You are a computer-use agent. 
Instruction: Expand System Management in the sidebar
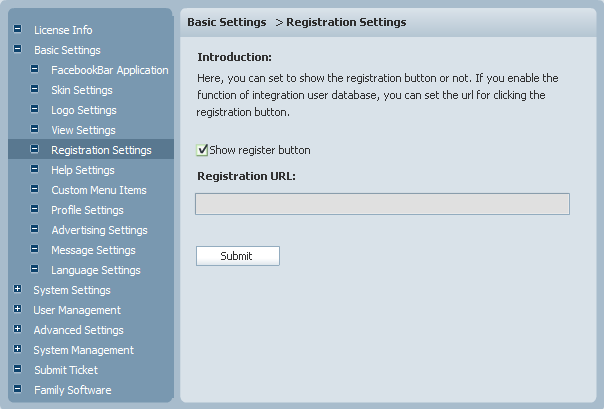(x=18, y=349)
